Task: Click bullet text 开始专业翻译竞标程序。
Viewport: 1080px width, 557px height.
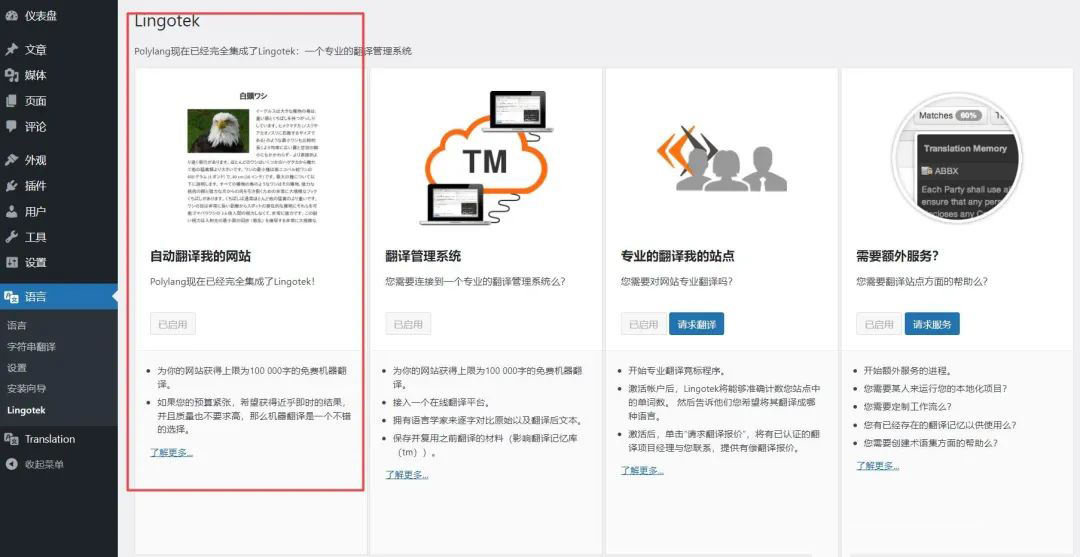Action: click(676, 370)
